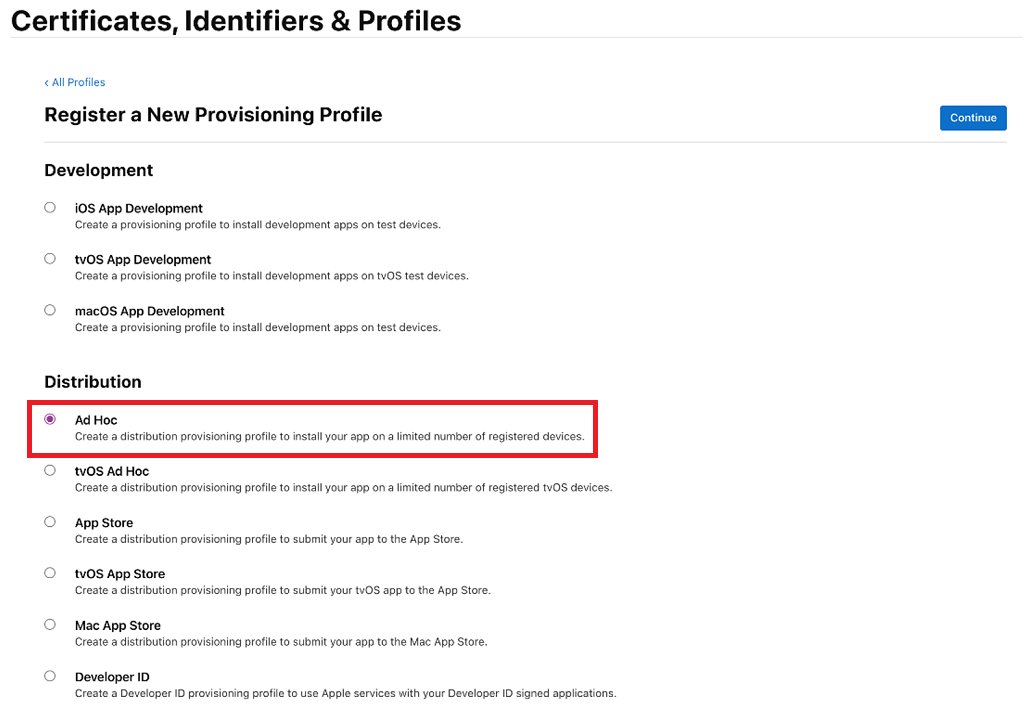This screenshot has width=1024, height=712.
Task: Select the tvOS Ad Hoc radio button
Action: pyautogui.click(x=50, y=470)
